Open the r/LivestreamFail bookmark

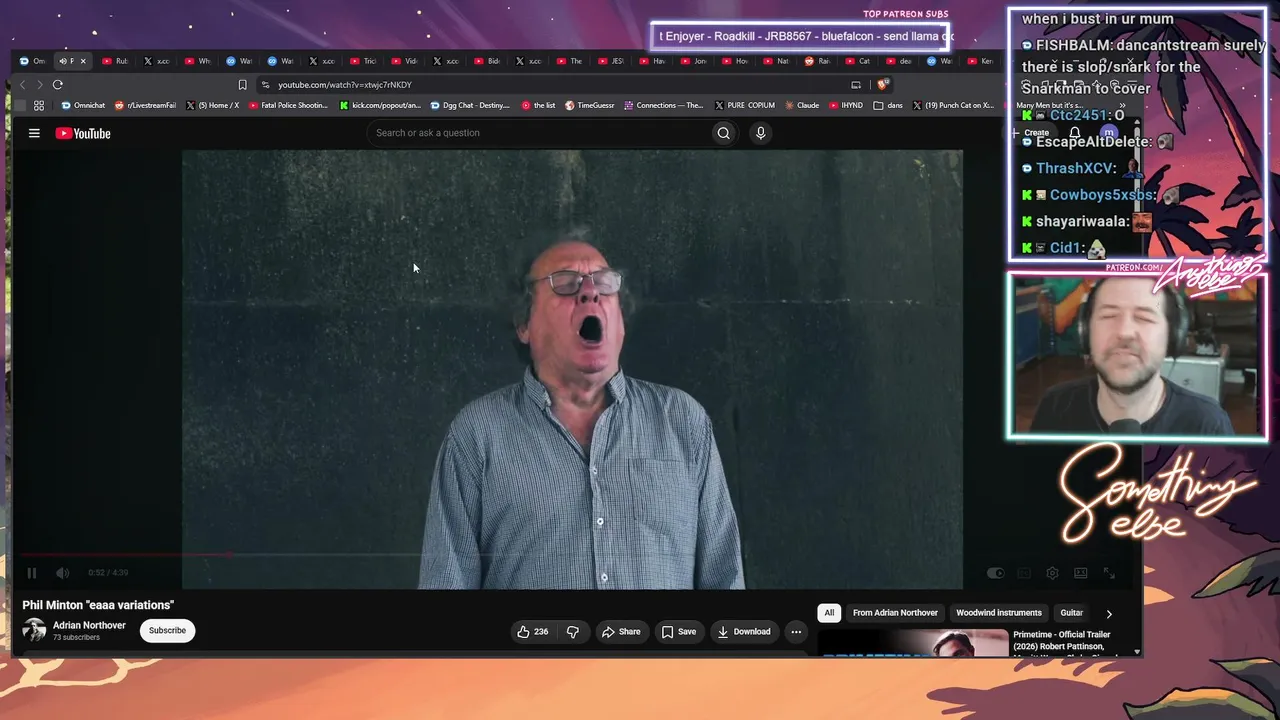pyautogui.click(x=146, y=105)
